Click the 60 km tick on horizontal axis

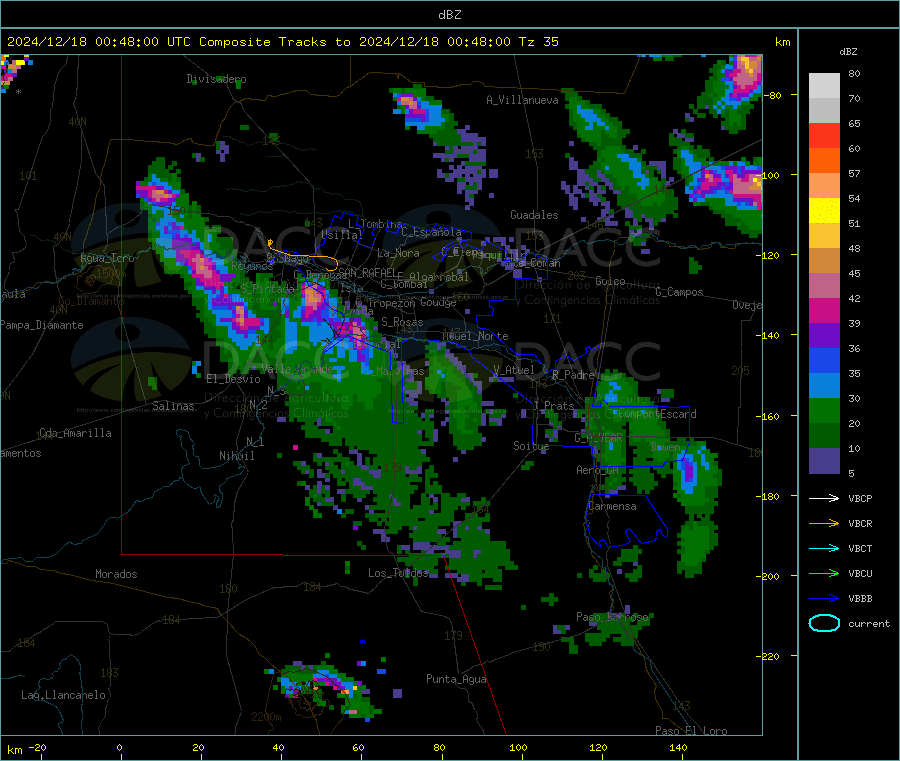pos(358,748)
